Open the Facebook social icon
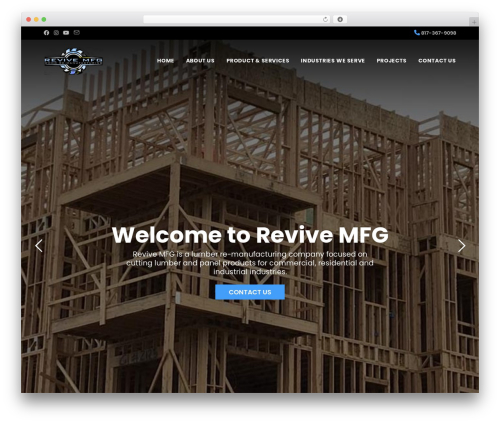This screenshot has height=423, width=500. 46,33
